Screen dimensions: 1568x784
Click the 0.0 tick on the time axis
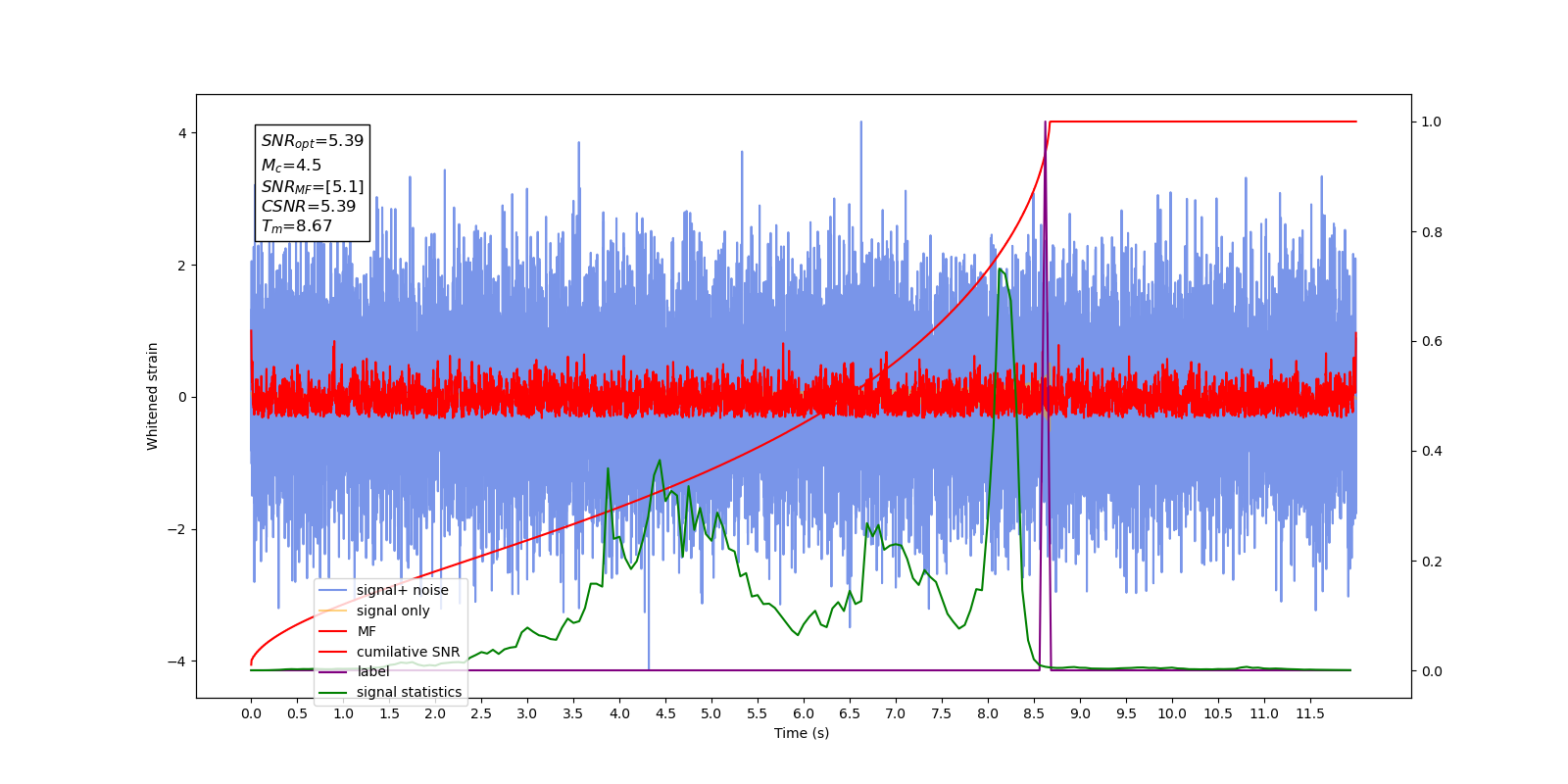(251, 713)
